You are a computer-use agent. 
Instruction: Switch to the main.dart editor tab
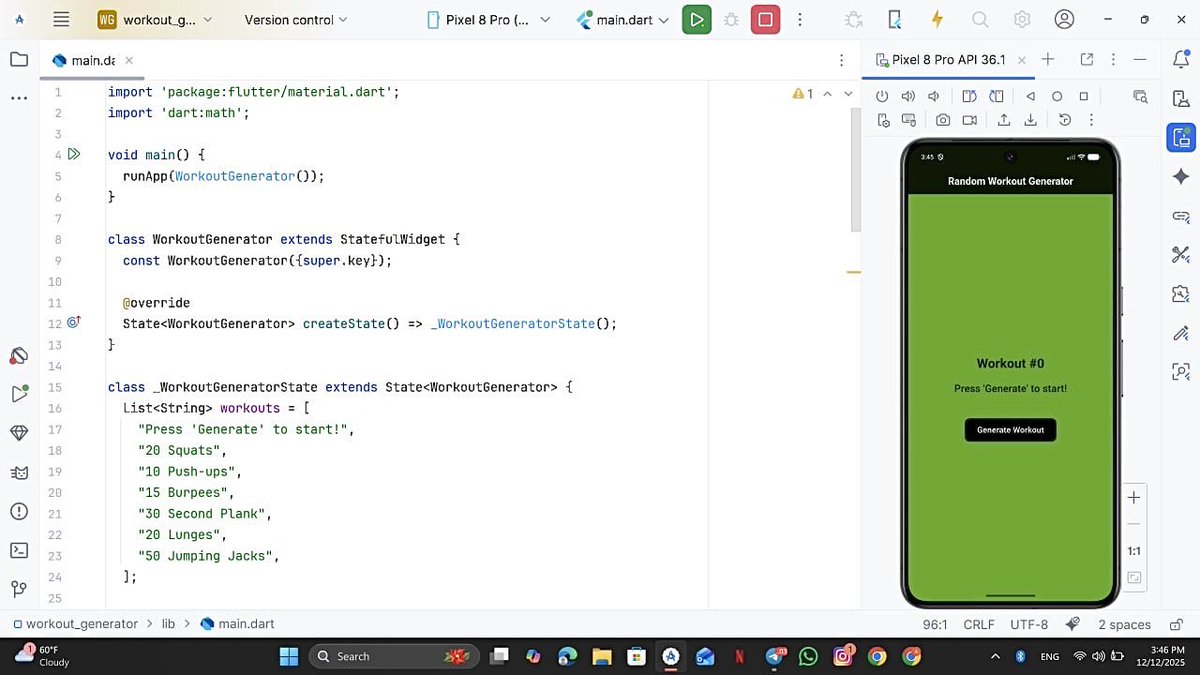[x=92, y=60]
